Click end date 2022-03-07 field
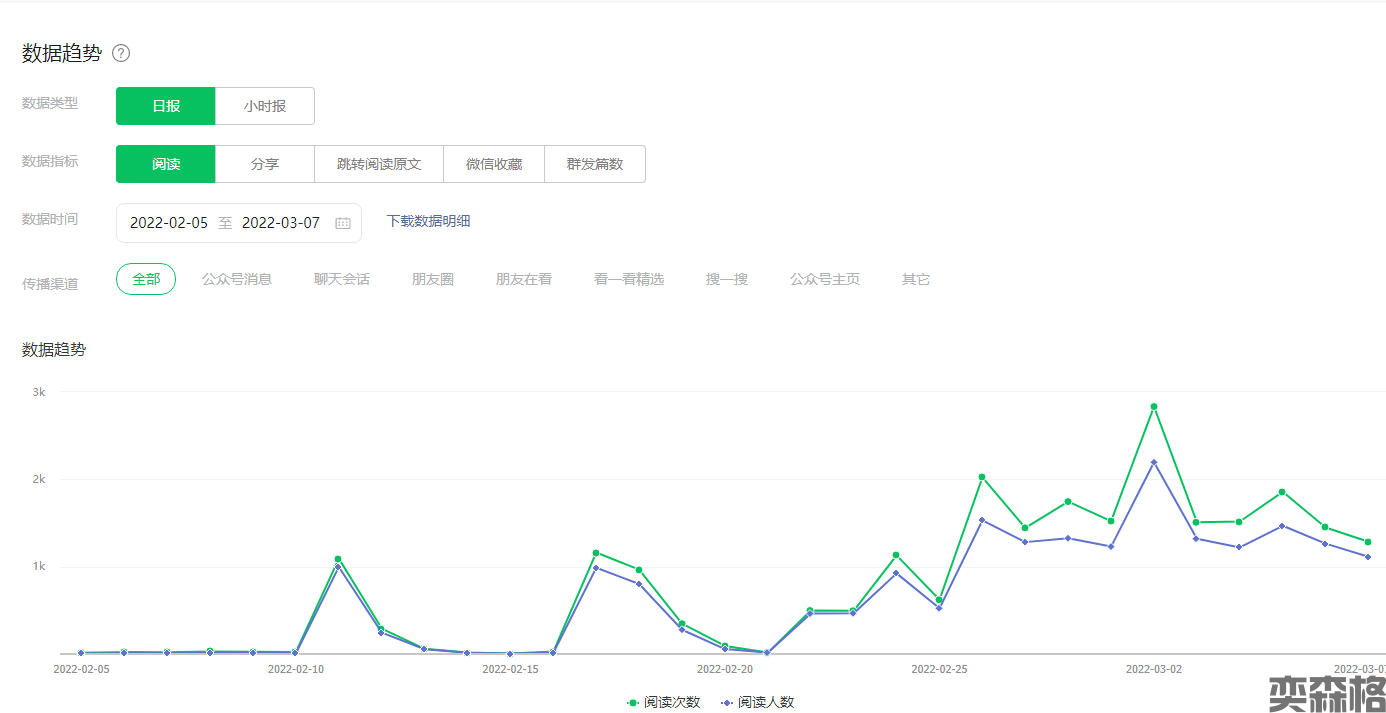Image resolution: width=1386 pixels, height=713 pixels. 281,223
